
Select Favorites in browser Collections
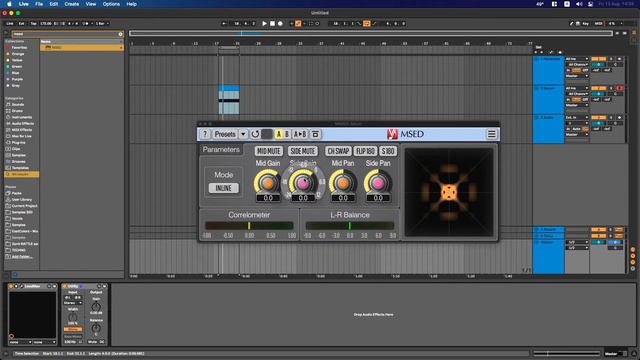pyautogui.click(x=19, y=47)
